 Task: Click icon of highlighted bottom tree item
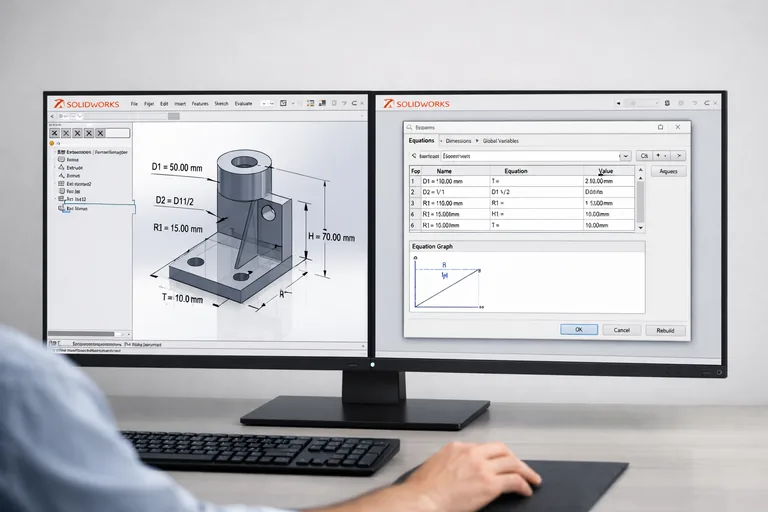(x=61, y=208)
